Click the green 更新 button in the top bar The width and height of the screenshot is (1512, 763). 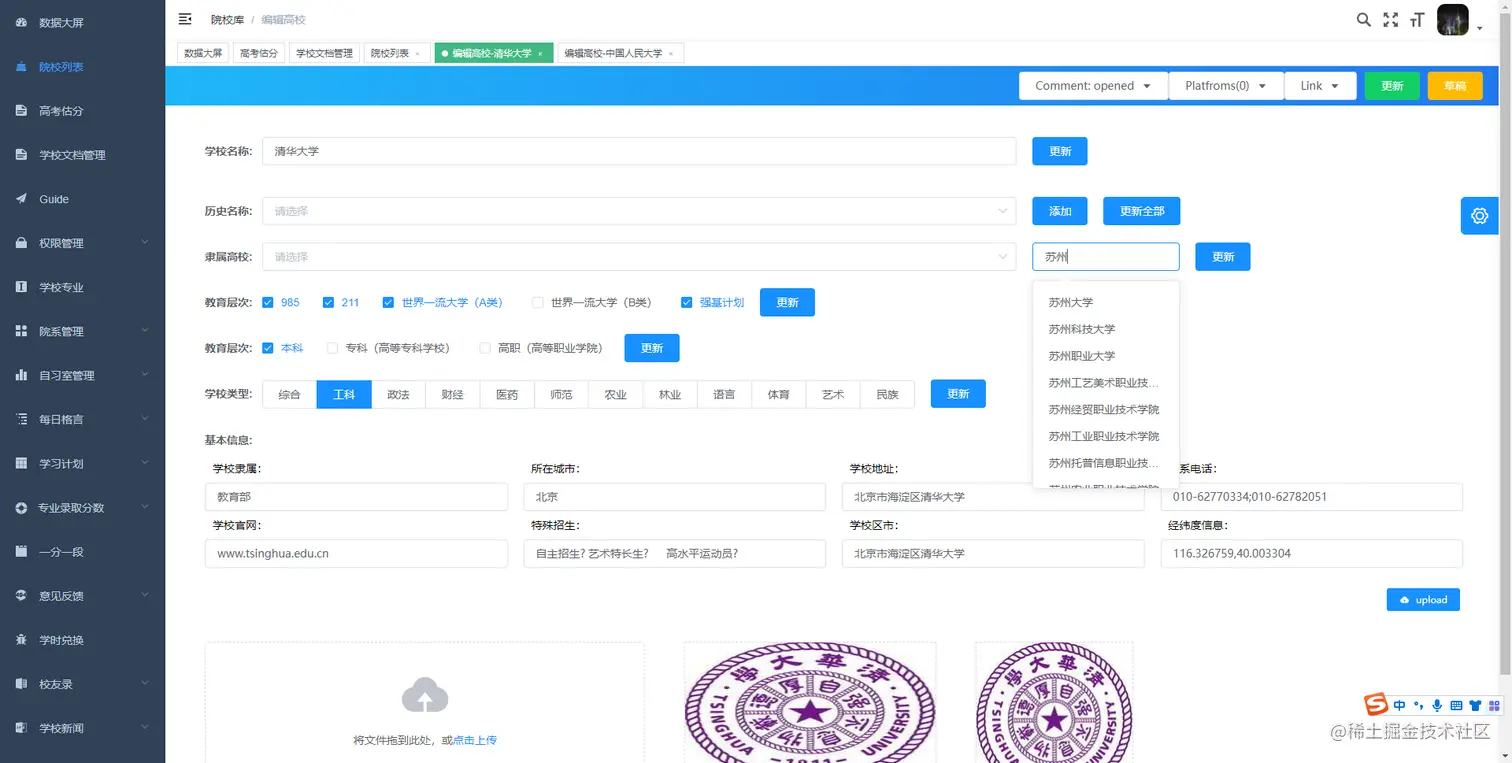pos(1392,86)
